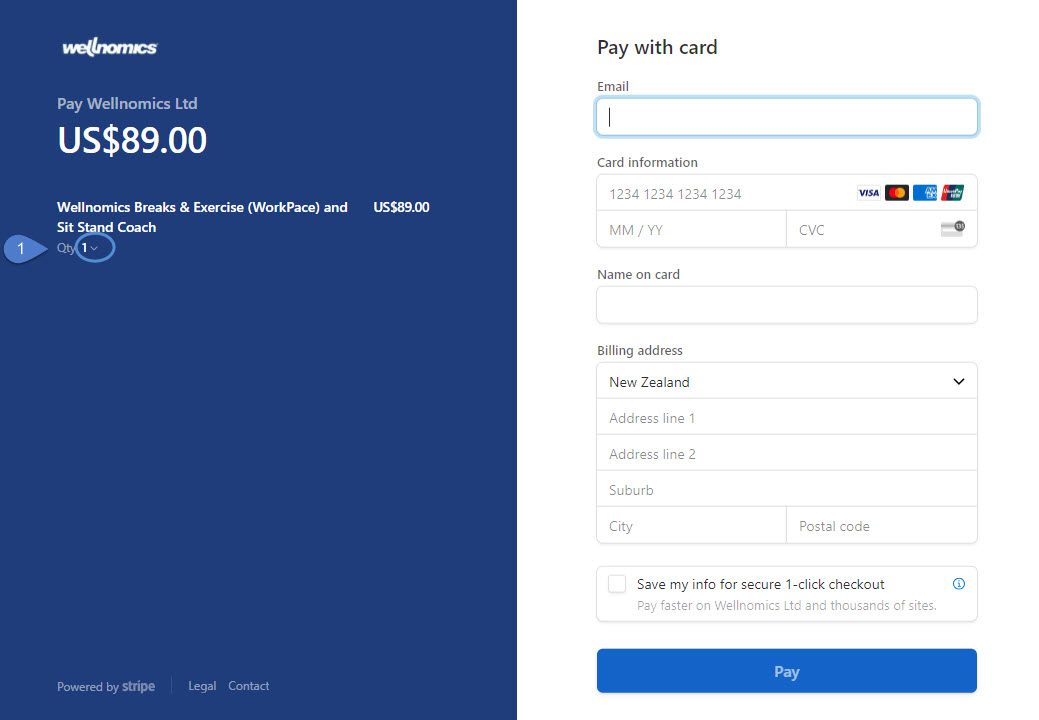The width and height of the screenshot is (1039, 720).
Task: Open the Contact link
Action: [x=248, y=686]
